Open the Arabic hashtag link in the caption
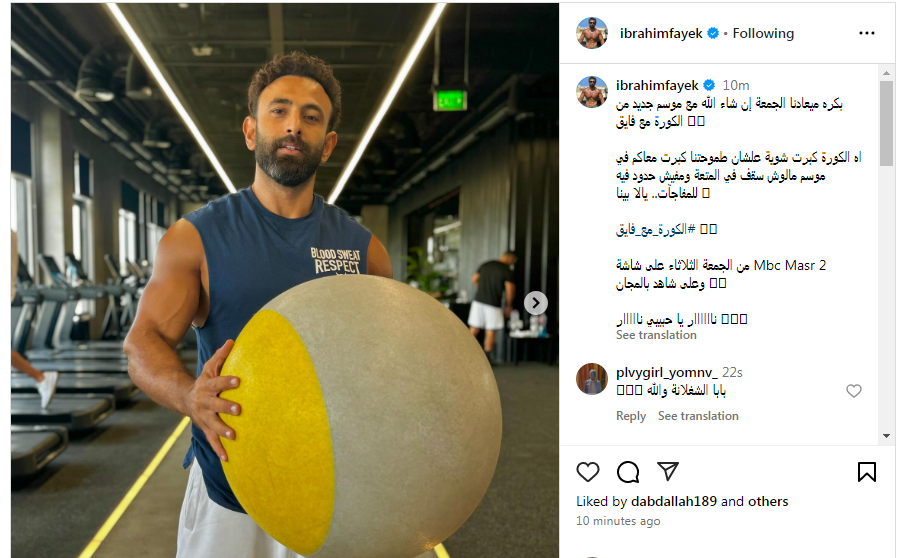 click(x=656, y=229)
